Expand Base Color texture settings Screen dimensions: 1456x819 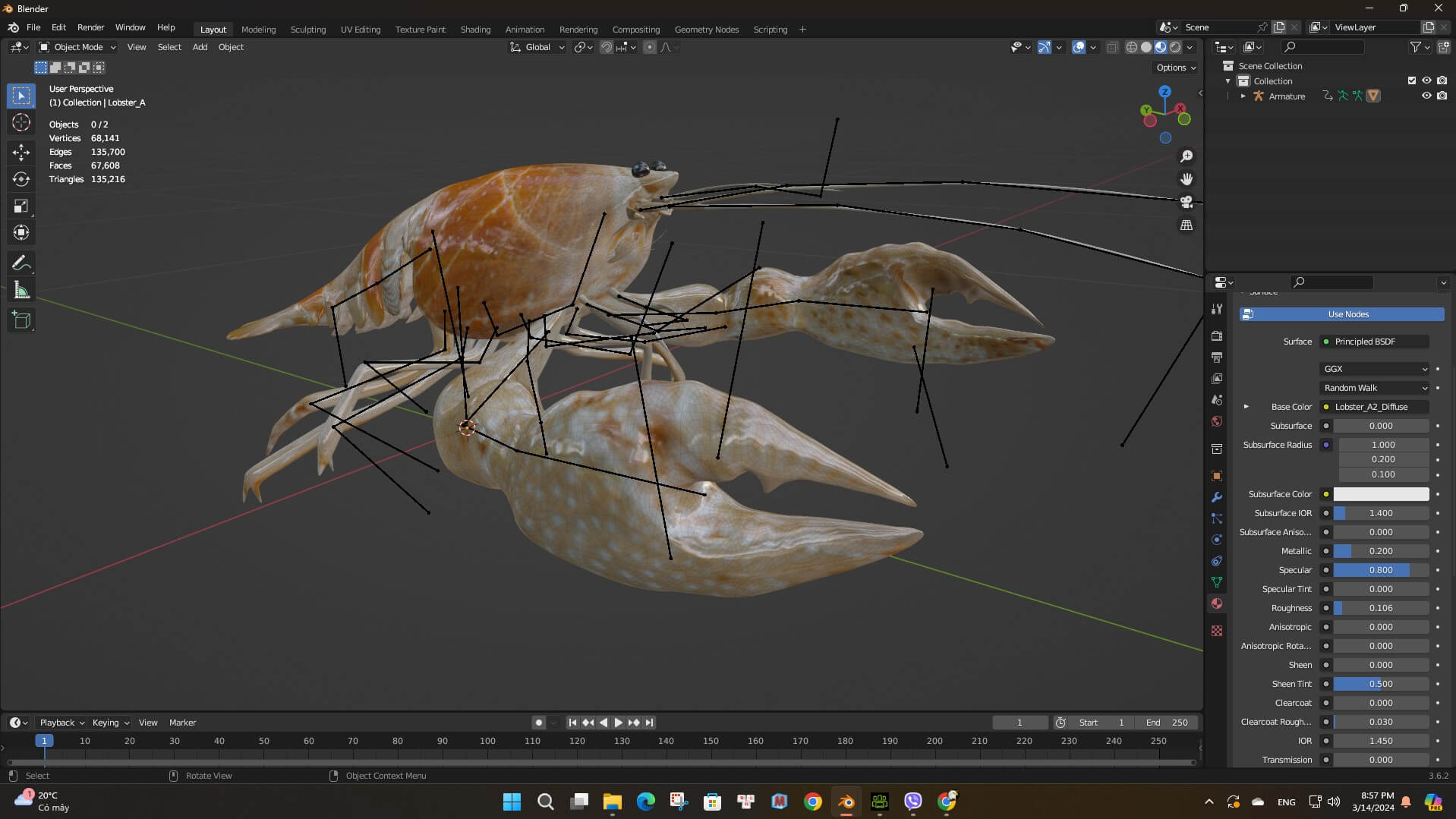tap(1246, 407)
